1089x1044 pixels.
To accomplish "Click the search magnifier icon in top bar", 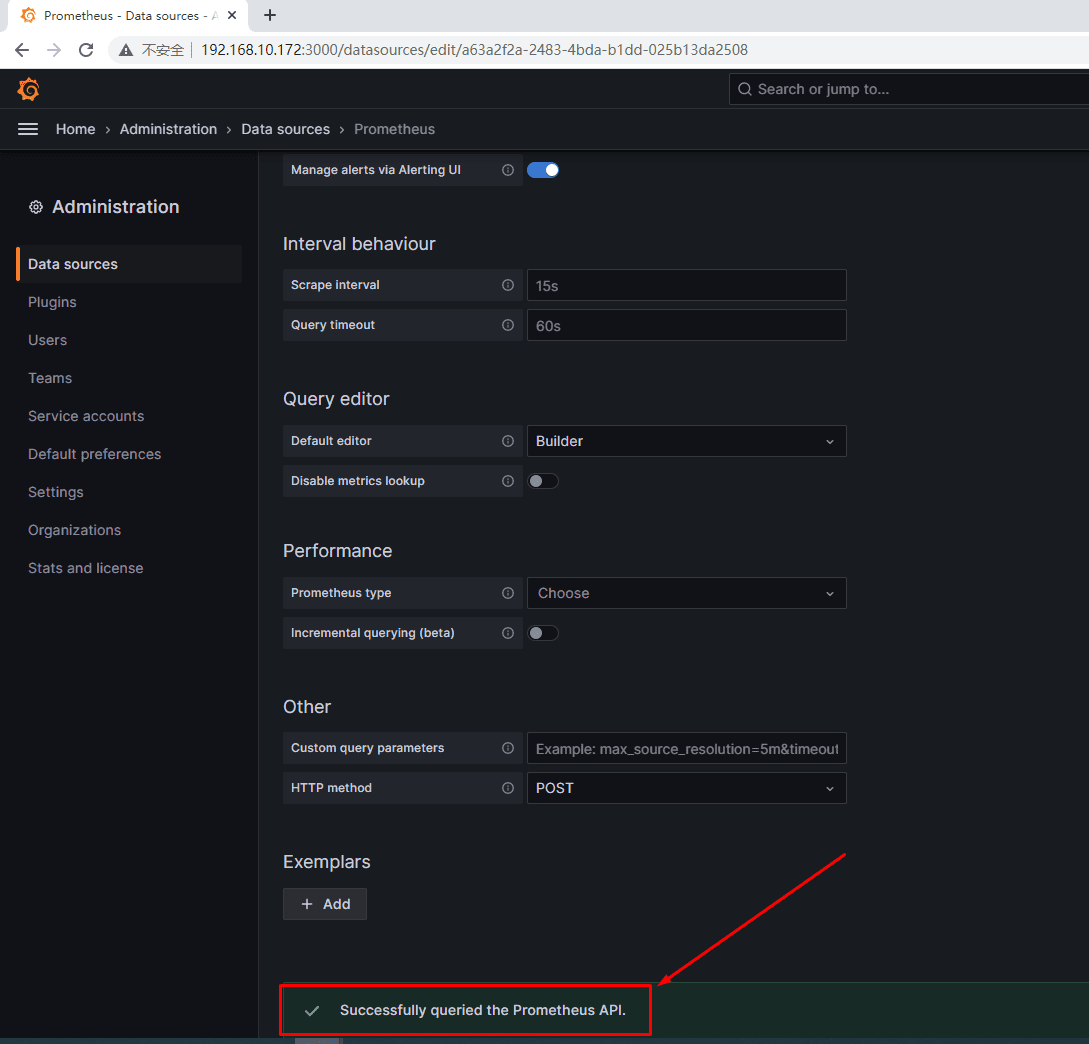I will point(745,89).
